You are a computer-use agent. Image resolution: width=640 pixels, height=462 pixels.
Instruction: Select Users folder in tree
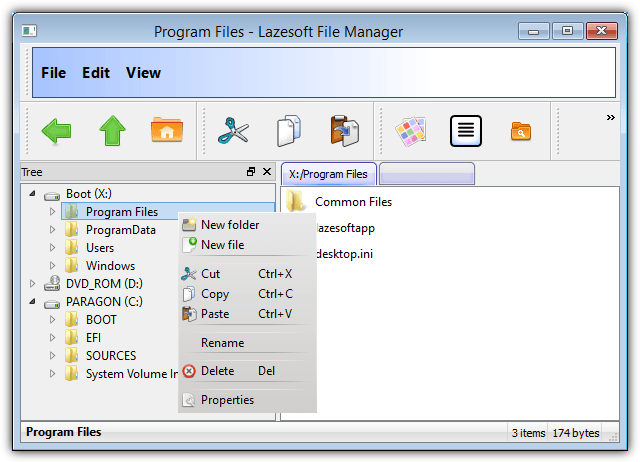click(x=100, y=247)
